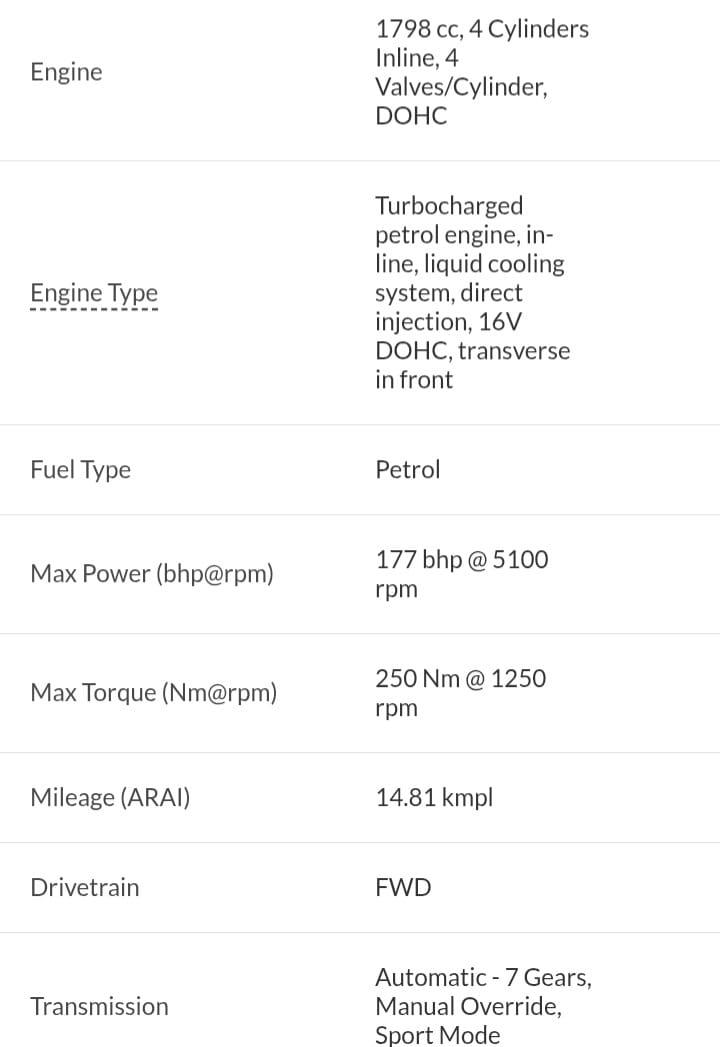Click the Manual Override transmission text
The width and height of the screenshot is (720, 1047).
[x=468, y=1006]
